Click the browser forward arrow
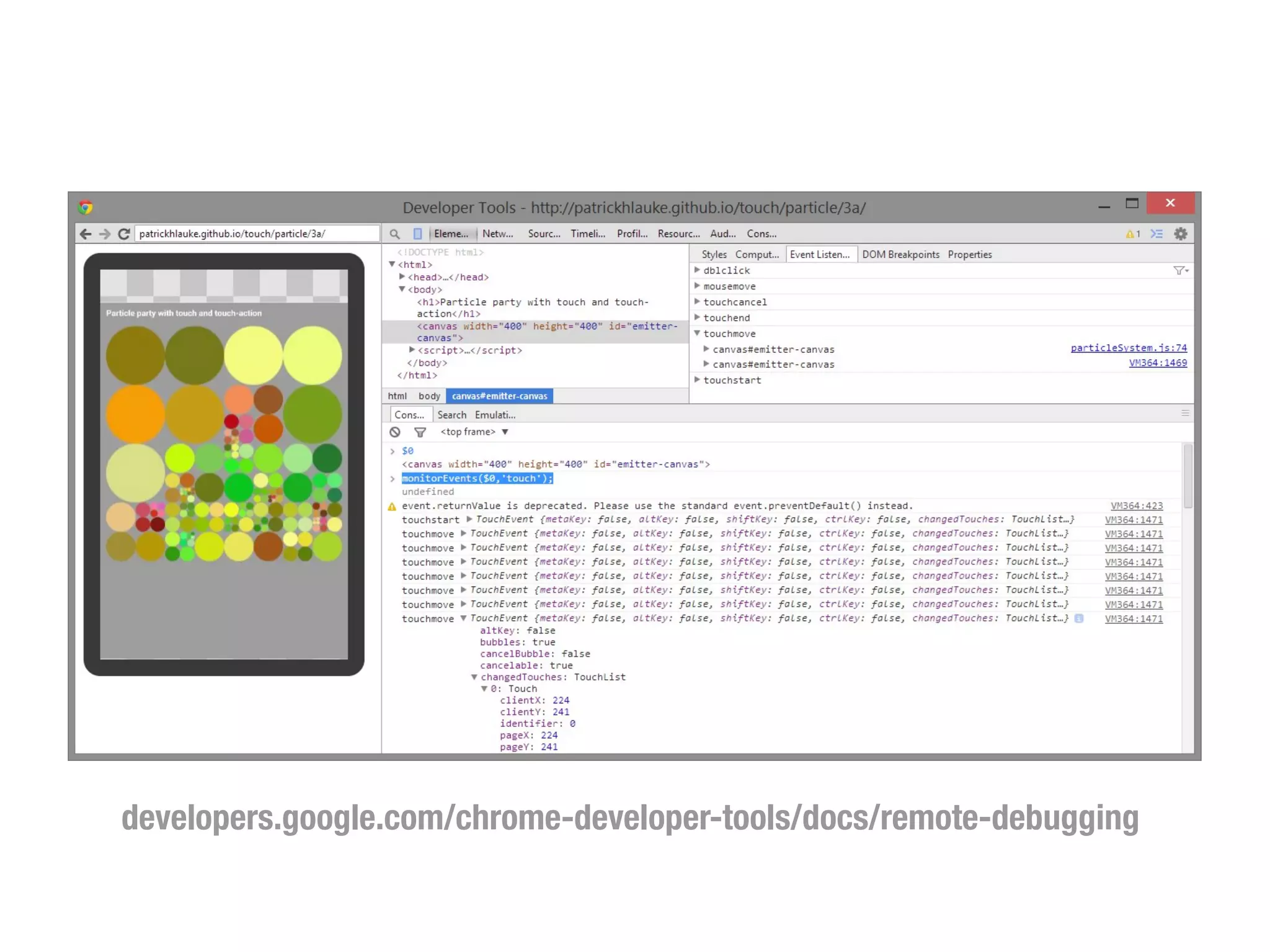The width and height of the screenshot is (1270, 952). [105, 234]
